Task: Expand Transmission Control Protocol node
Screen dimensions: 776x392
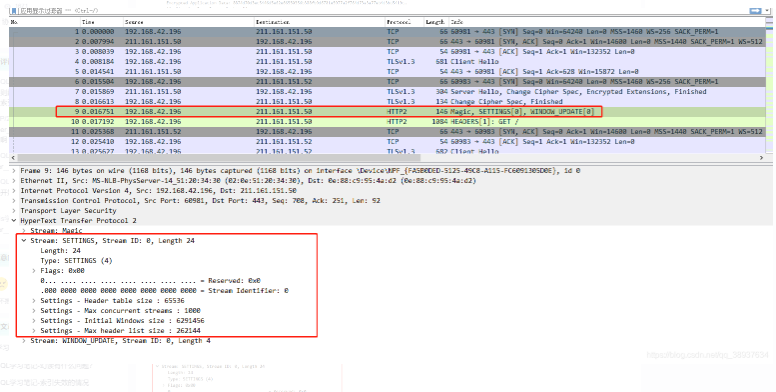Action: pos(13,200)
